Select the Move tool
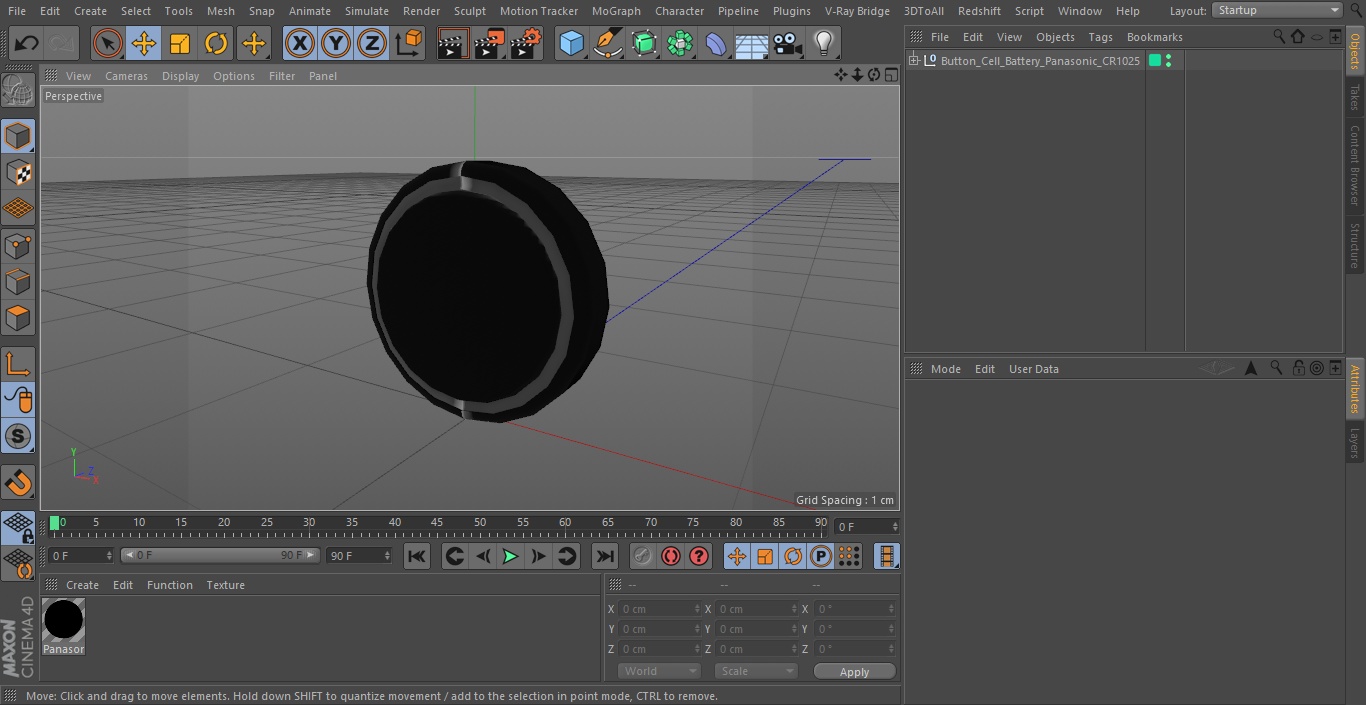The image size is (1366, 705). click(x=144, y=43)
